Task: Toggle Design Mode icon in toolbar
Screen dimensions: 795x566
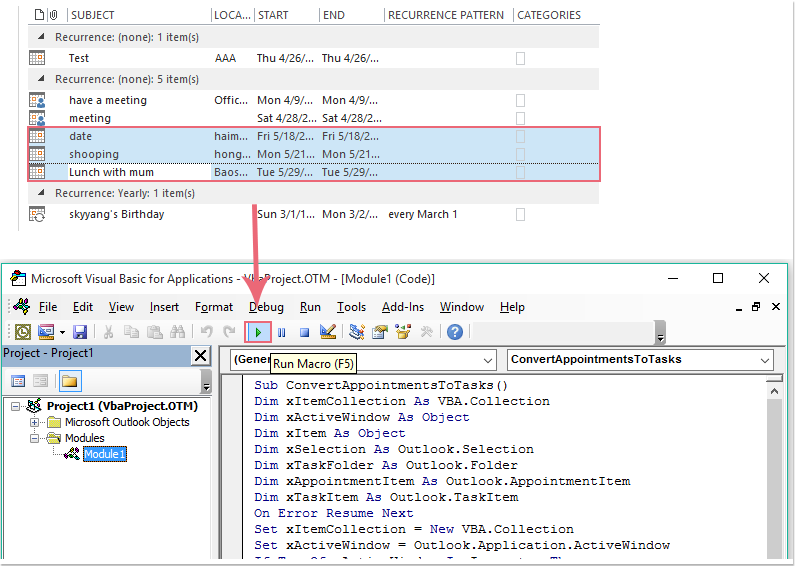Action: click(328, 332)
